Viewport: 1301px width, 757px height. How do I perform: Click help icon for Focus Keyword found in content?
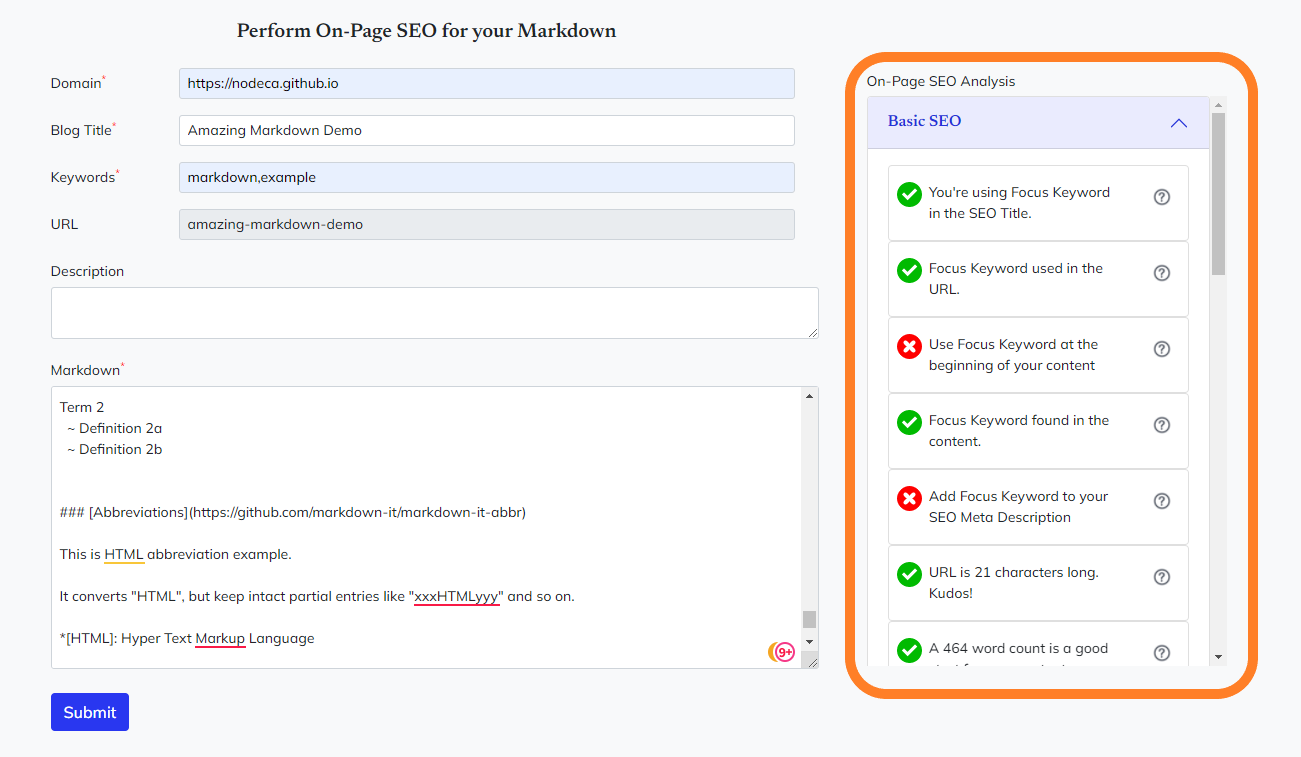click(1161, 425)
